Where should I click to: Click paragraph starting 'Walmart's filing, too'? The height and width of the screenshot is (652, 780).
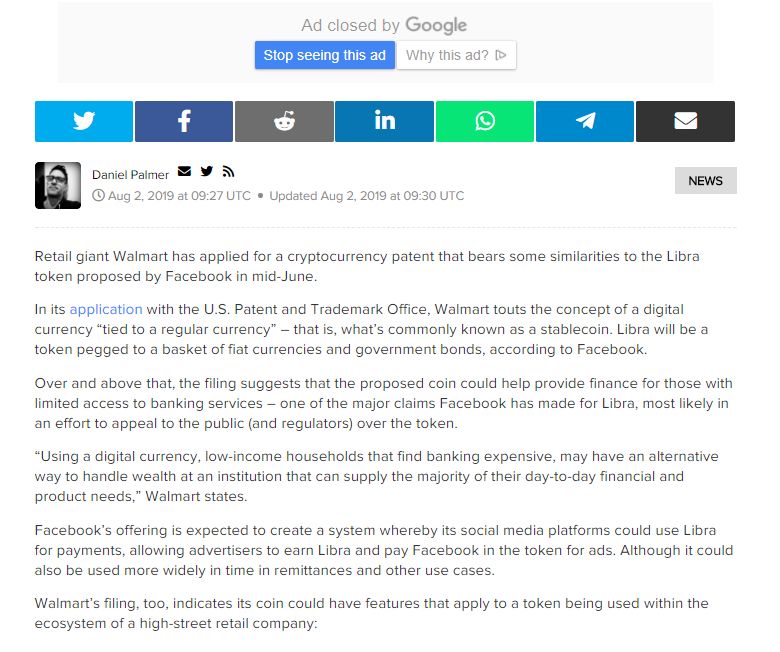coord(372,613)
